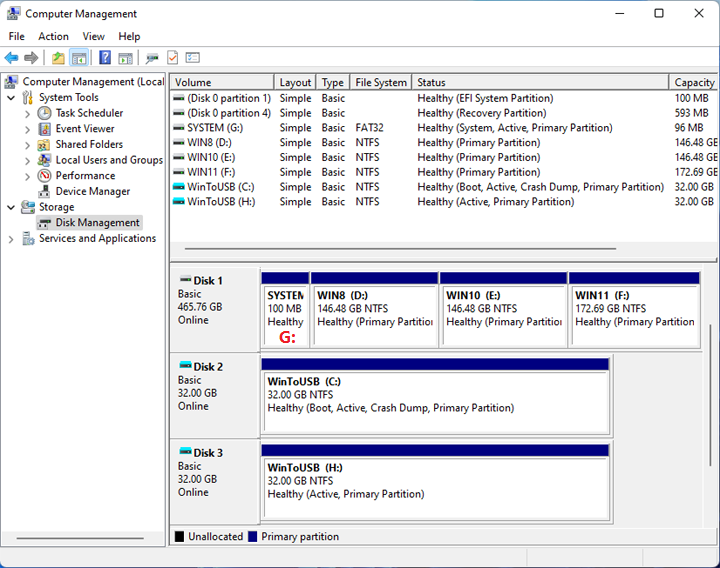This screenshot has height=568, width=720.
Task: Click the Up one level folder icon
Action: point(58,58)
